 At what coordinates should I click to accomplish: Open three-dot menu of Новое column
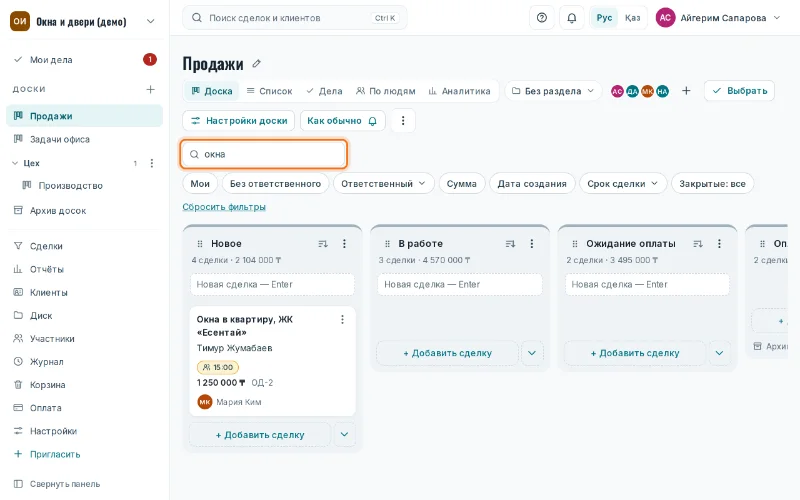[x=344, y=244]
